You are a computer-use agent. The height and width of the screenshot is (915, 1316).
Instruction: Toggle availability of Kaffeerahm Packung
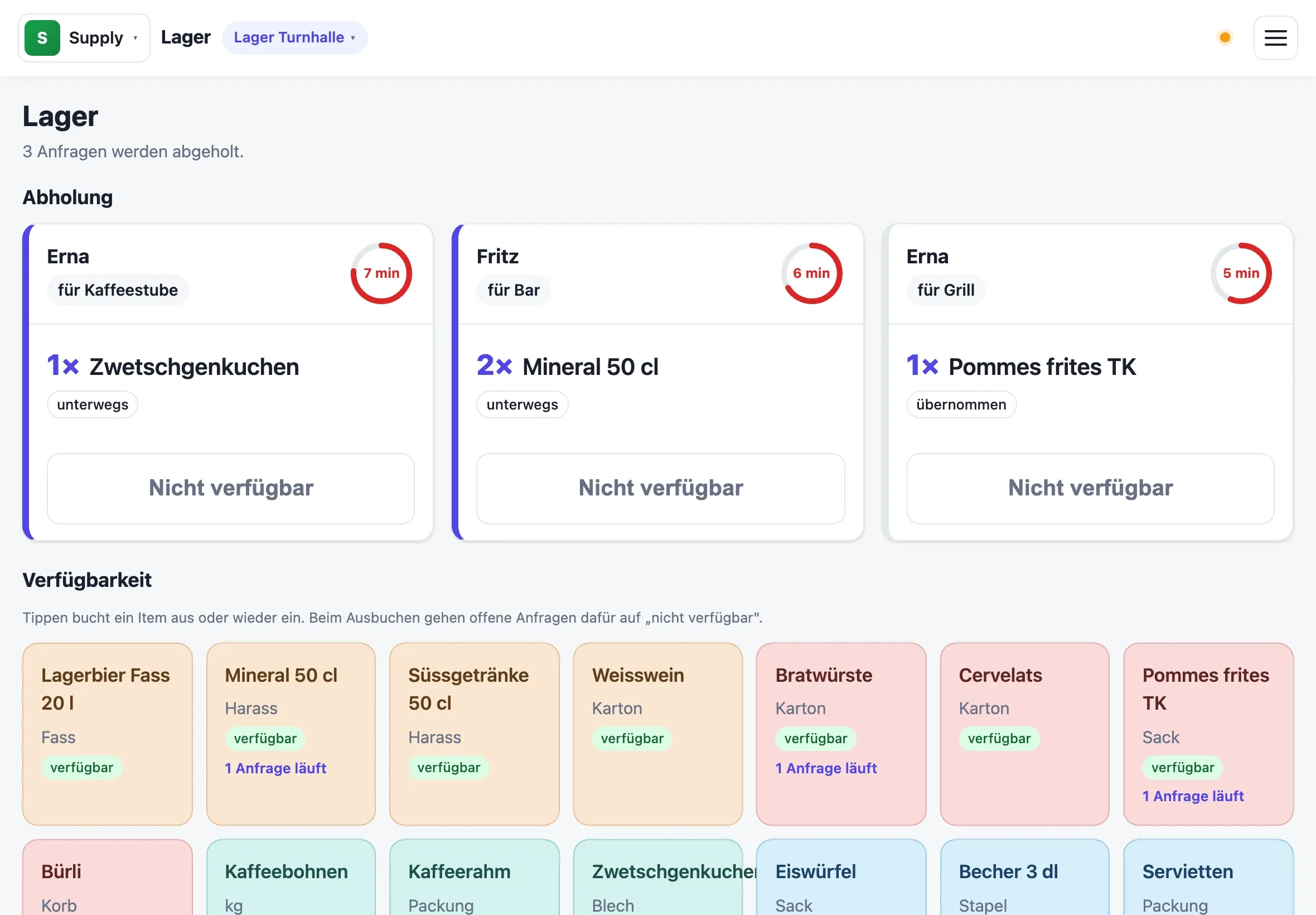pos(475,878)
